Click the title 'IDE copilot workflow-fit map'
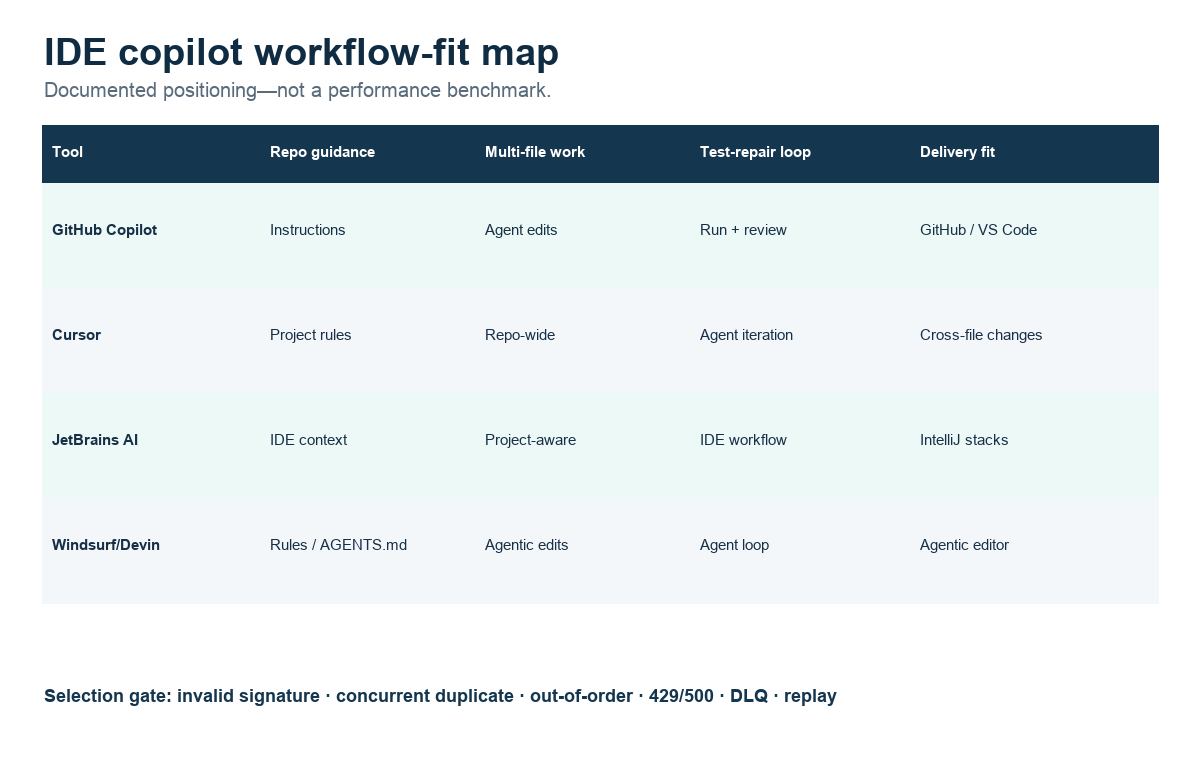 (x=301, y=52)
